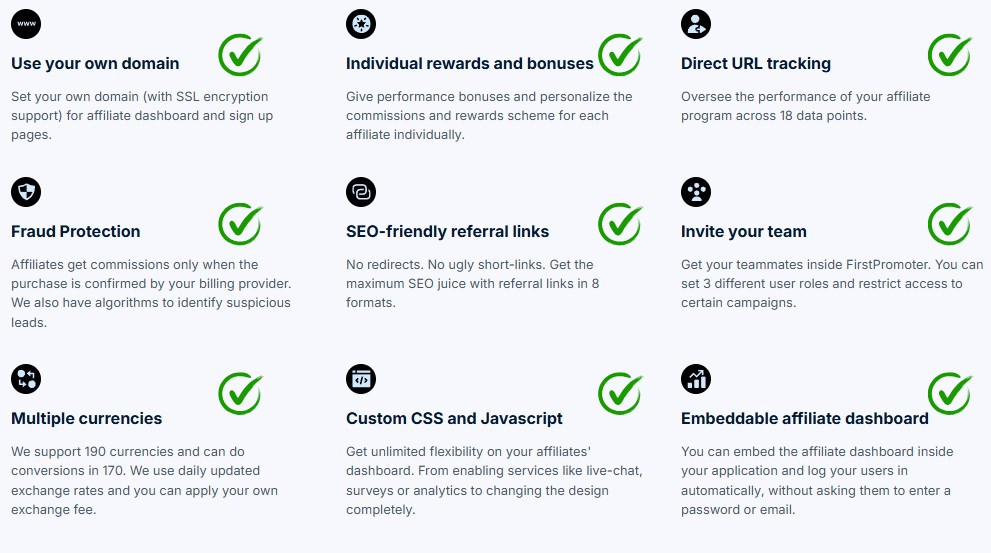Click the Embeddable dashboard bar chart icon

(x=696, y=379)
